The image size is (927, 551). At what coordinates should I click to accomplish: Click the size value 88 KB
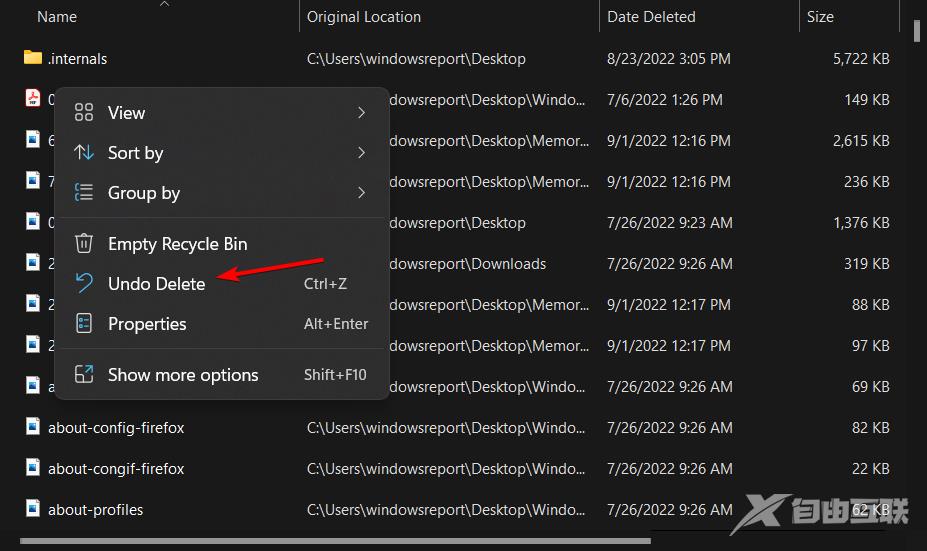click(x=870, y=304)
